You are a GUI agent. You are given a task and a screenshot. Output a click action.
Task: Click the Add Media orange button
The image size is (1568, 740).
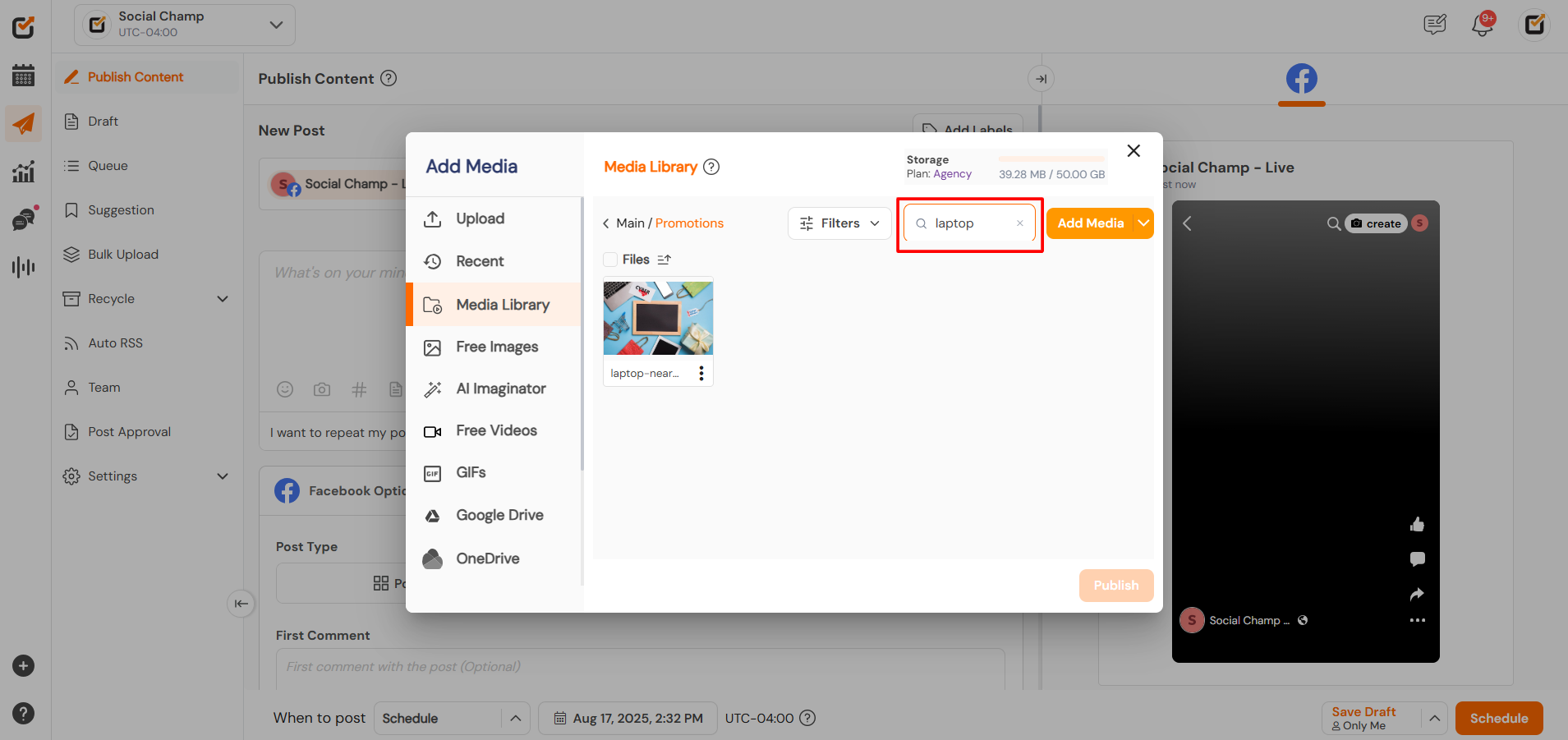1090,223
